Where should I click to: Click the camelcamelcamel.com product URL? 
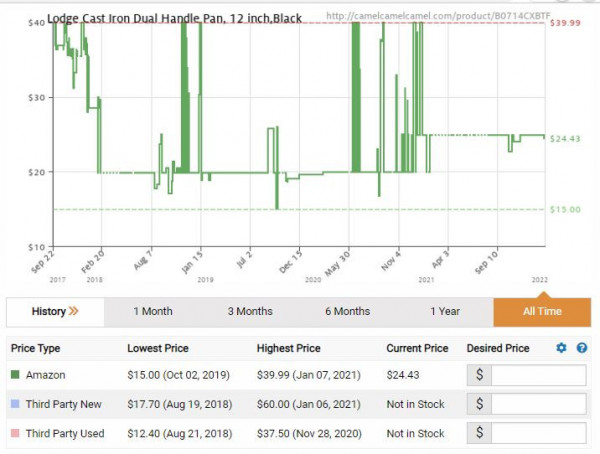pyautogui.click(x=438, y=16)
